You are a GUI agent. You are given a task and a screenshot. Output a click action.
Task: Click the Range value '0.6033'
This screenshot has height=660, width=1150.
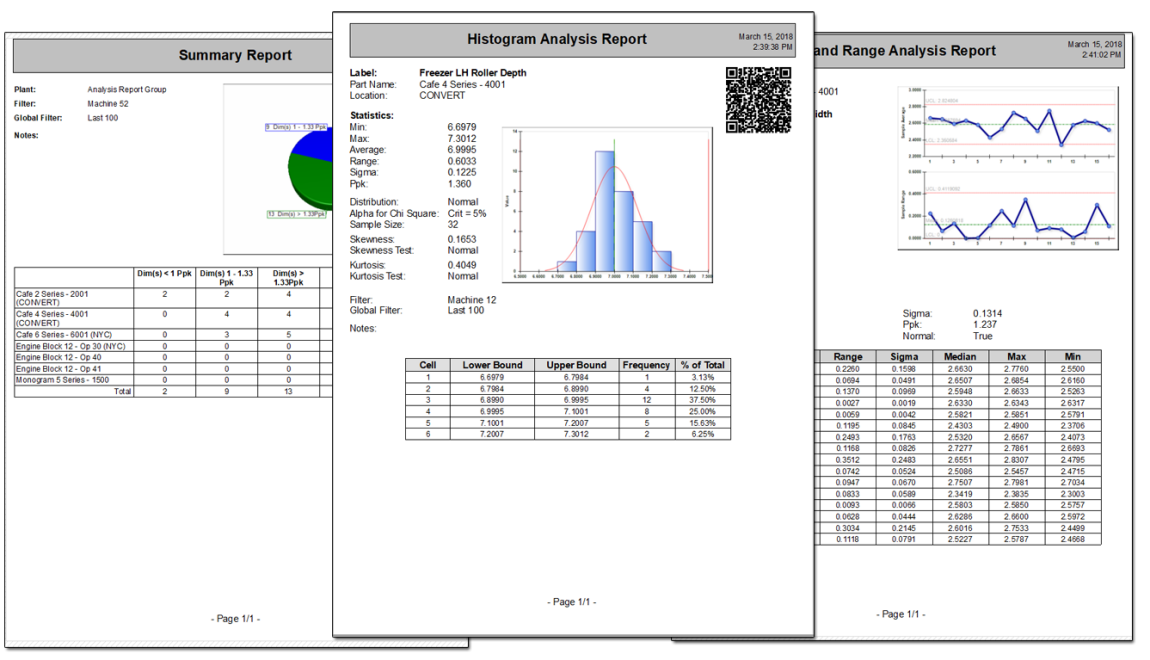(x=461, y=161)
